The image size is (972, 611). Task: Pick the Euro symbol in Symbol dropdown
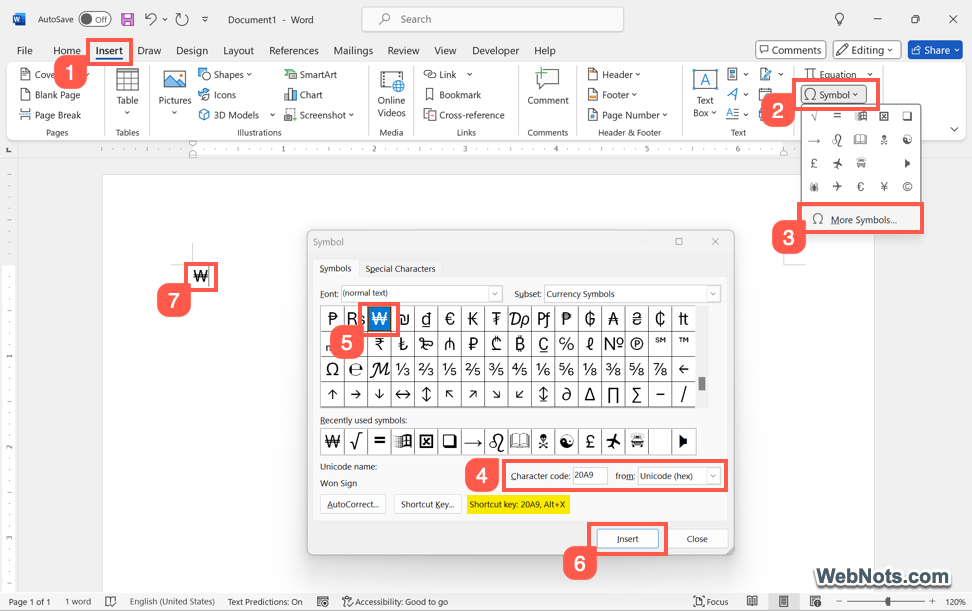tap(860, 187)
